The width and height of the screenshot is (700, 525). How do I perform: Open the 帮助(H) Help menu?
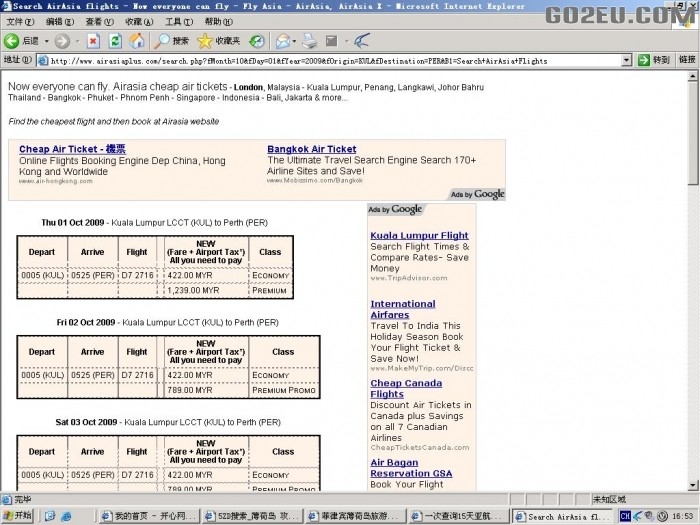coord(219,21)
